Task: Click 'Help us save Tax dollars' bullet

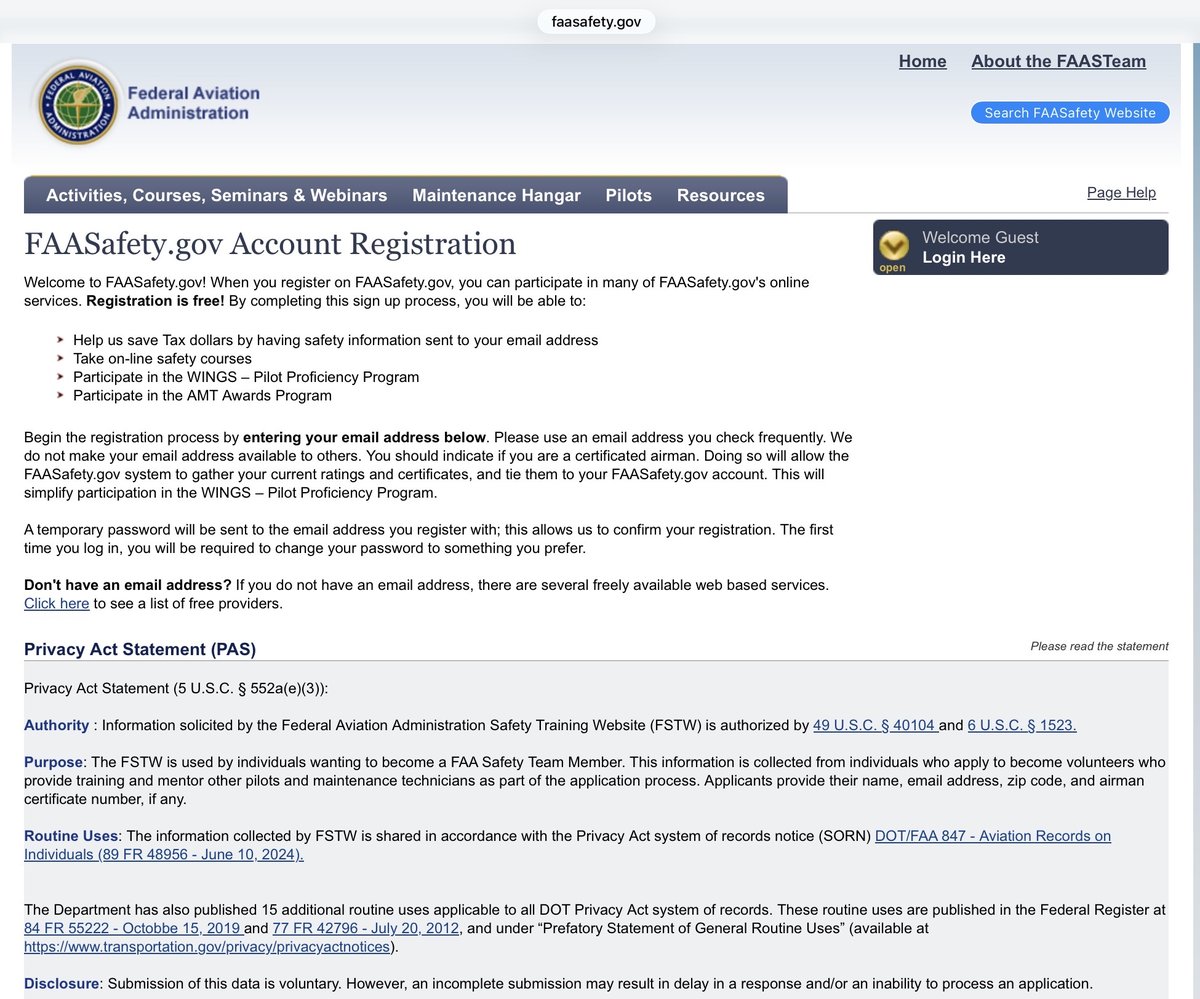Action: tap(335, 340)
